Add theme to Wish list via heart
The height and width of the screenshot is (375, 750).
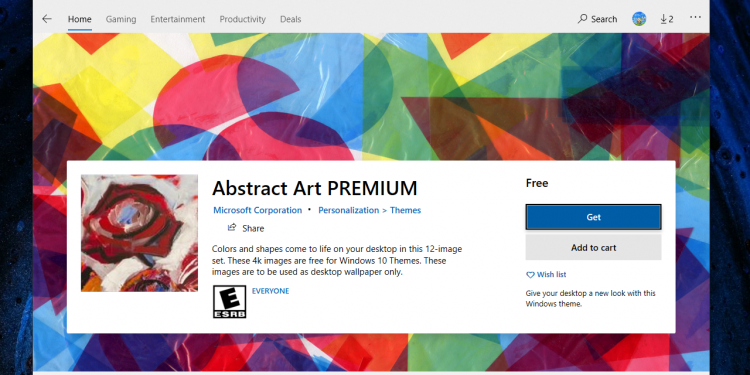[546, 275]
